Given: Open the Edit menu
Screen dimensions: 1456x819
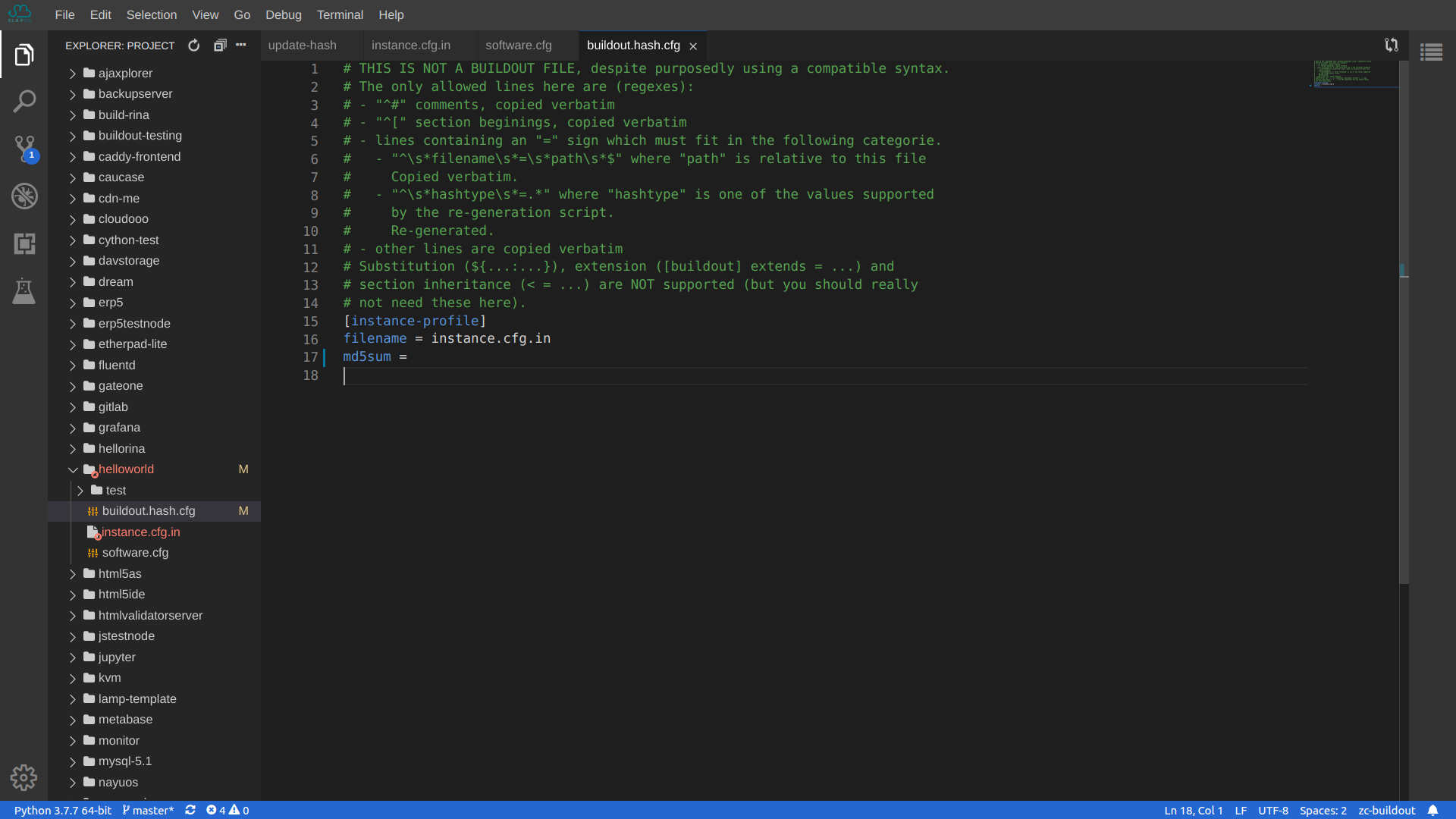Looking at the screenshot, I should [x=100, y=14].
